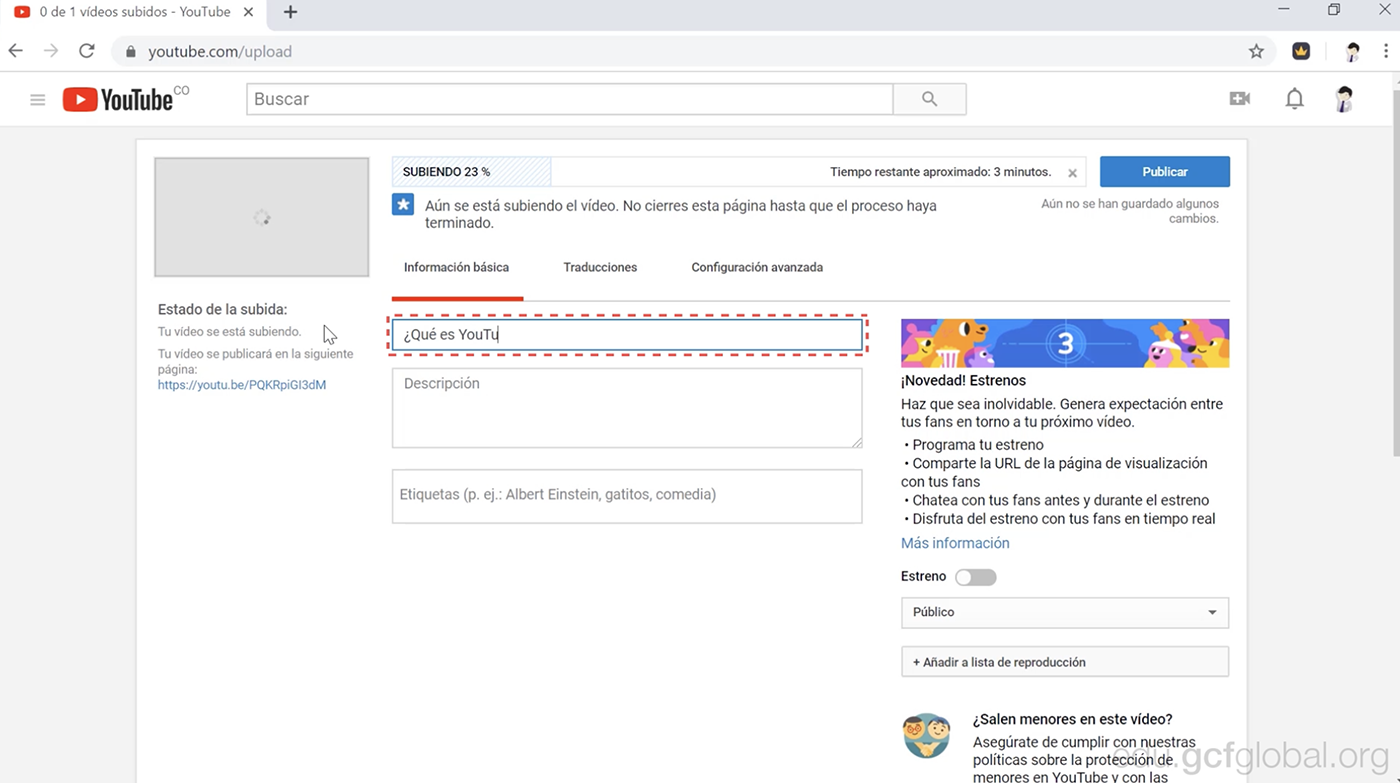Screen dimensions: 1400x783
Task: Click 'Tu vídeo se está subiendo.' status text
Action: point(229,332)
